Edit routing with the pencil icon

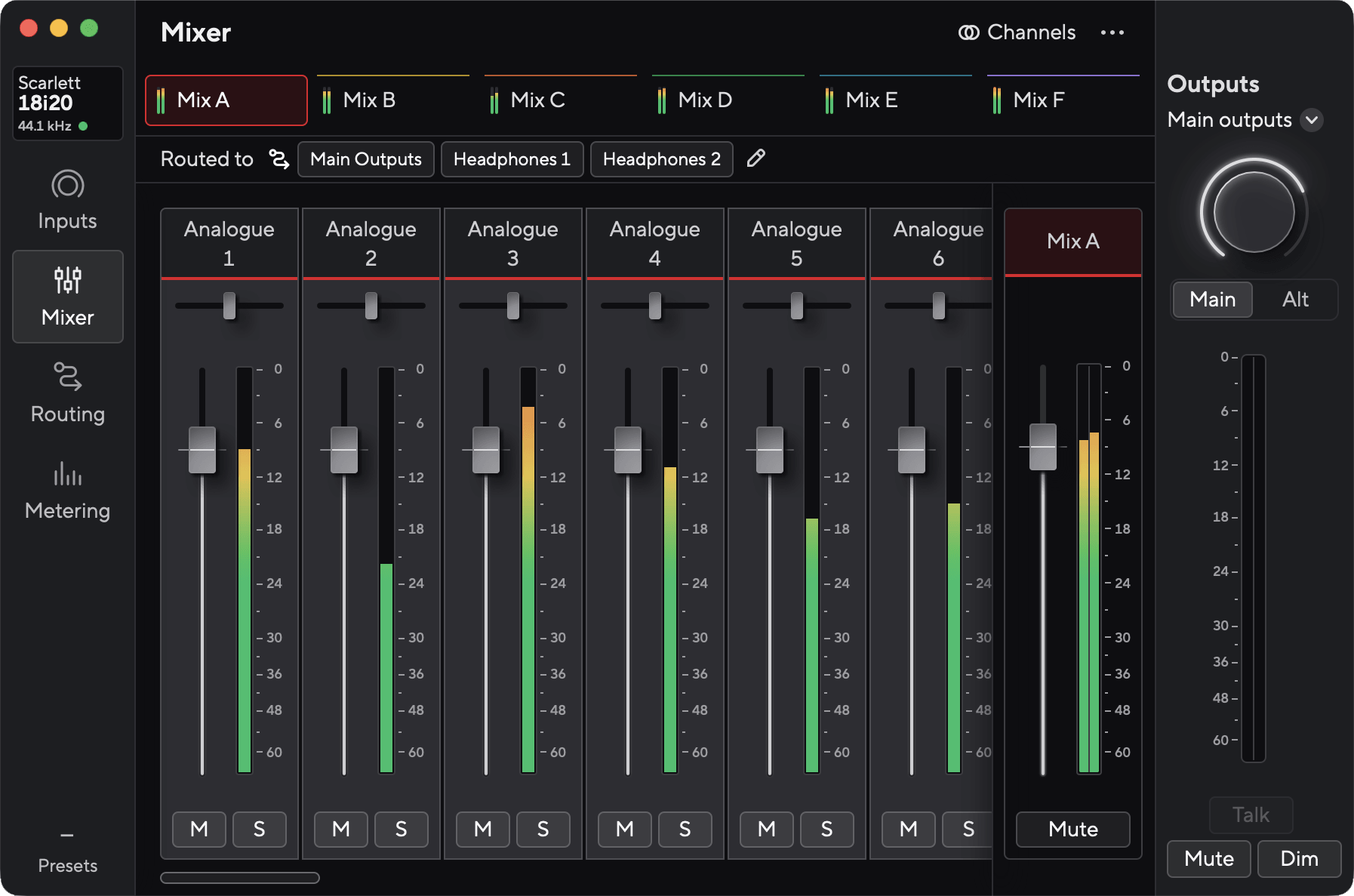tap(755, 159)
